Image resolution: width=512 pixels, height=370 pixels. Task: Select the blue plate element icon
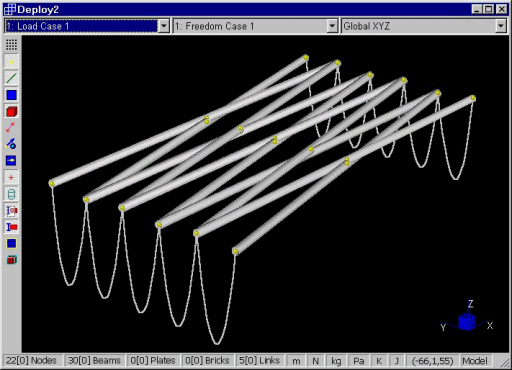[11, 95]
